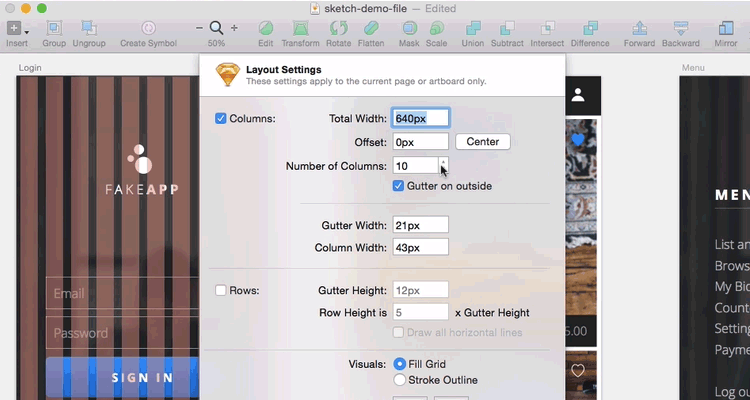Select Stroke Outline radio button

point(400,380)
